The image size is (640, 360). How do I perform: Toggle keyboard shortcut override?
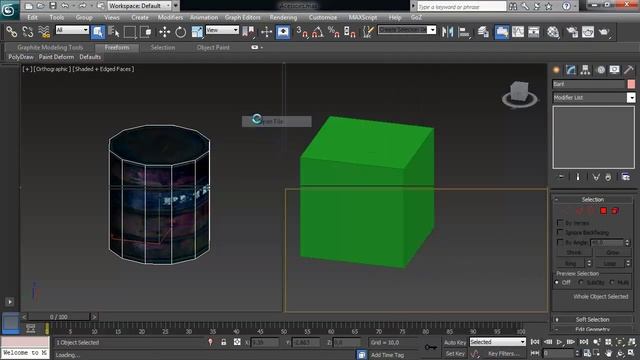click(x=283, y=32)
